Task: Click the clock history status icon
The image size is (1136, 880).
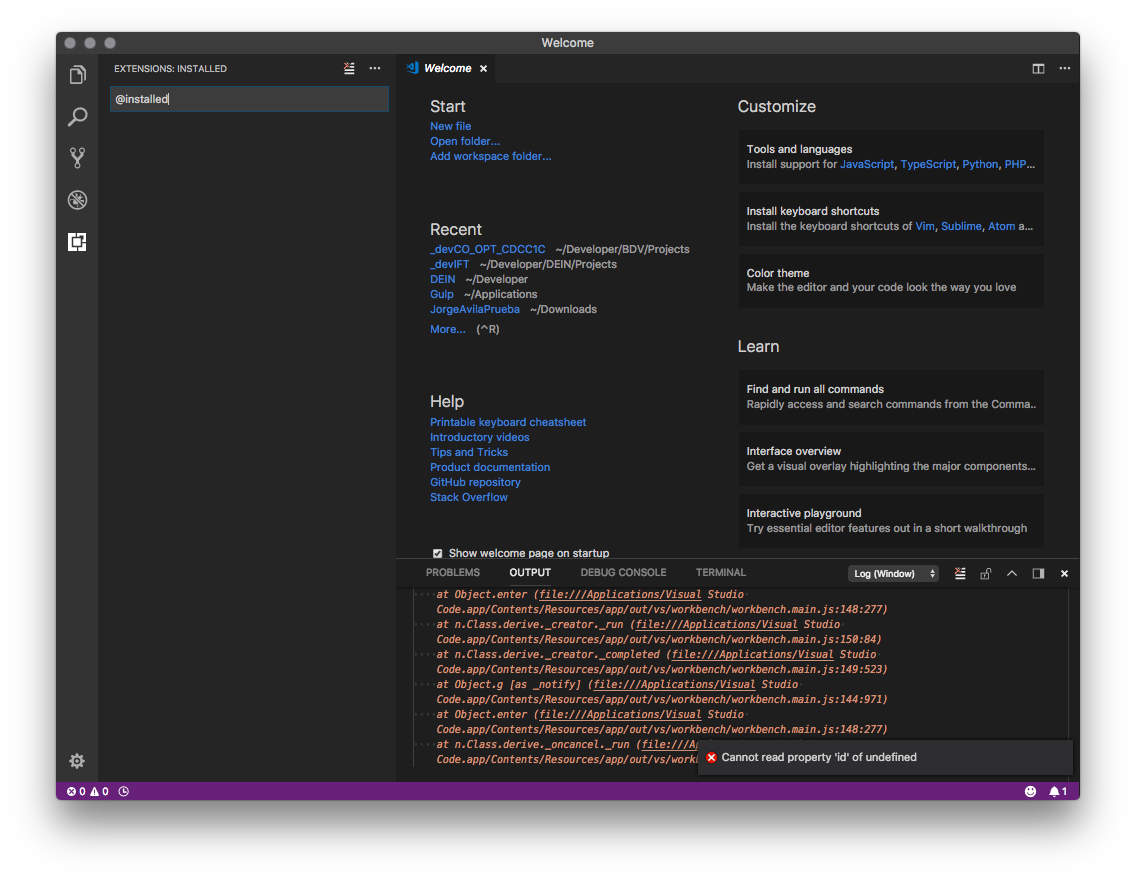Action: point(124,792)
